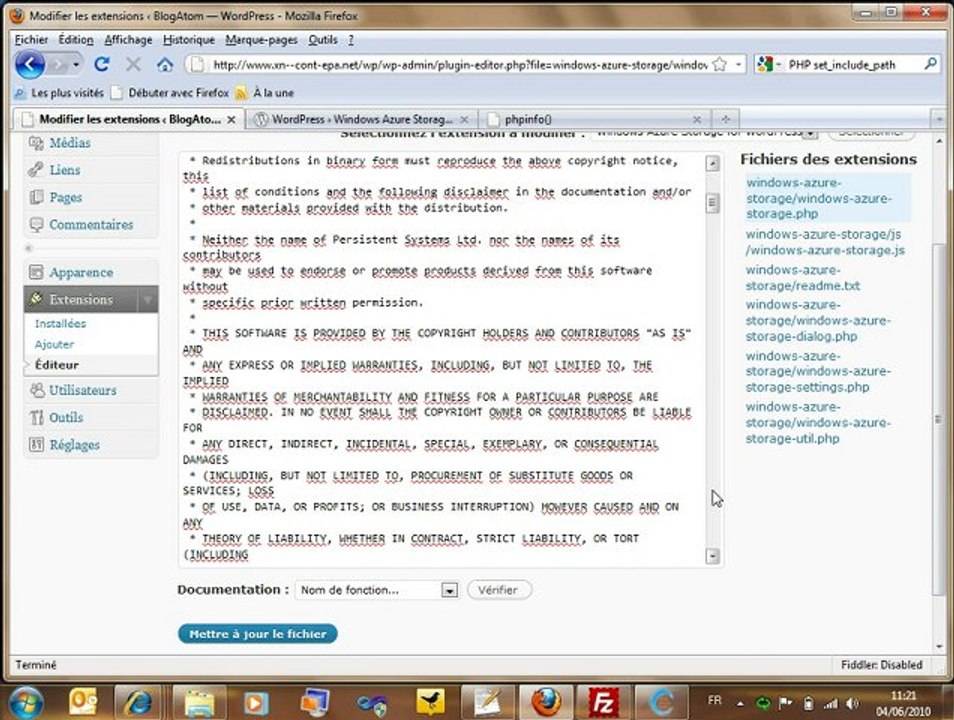Click the Les plus visités bookmark
The width and height of the screenshot is (954, 720).
[59, 93]
